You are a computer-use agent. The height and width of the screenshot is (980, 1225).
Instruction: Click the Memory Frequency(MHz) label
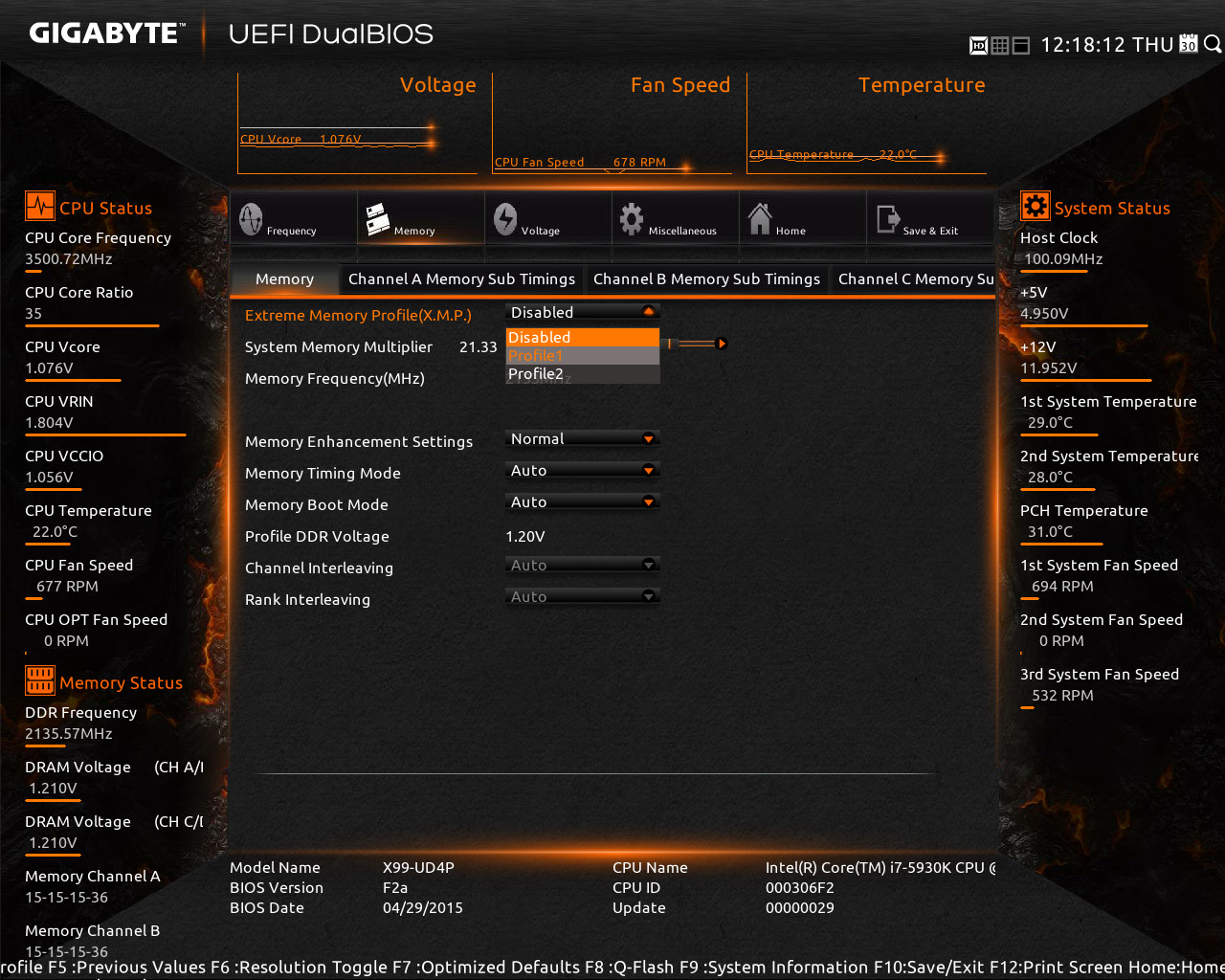tap(335, 378)
